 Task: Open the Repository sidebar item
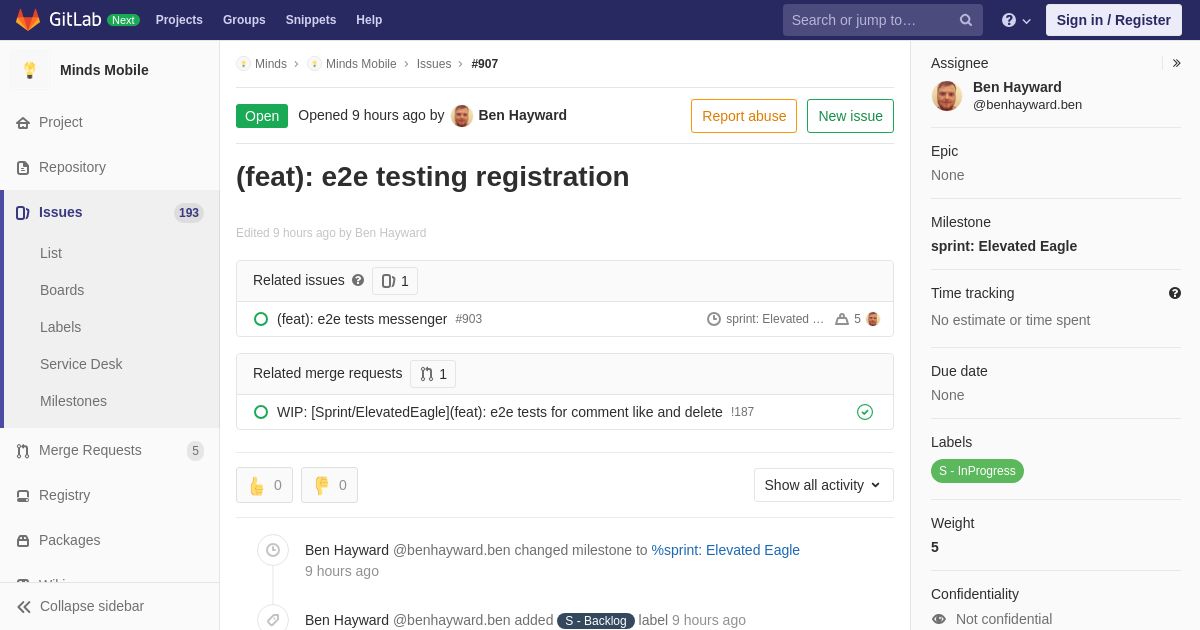pos(72,167)
